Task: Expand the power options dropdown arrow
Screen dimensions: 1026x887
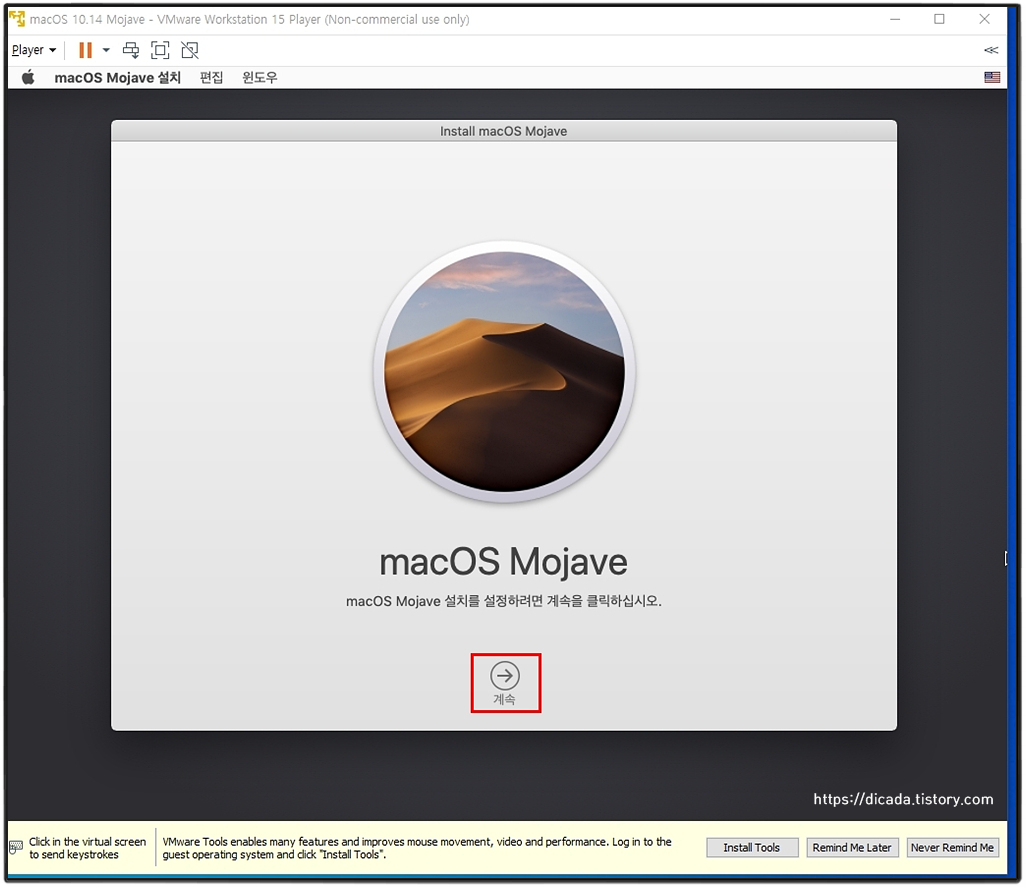Action: pyautogui.click(x=106, y=50)
